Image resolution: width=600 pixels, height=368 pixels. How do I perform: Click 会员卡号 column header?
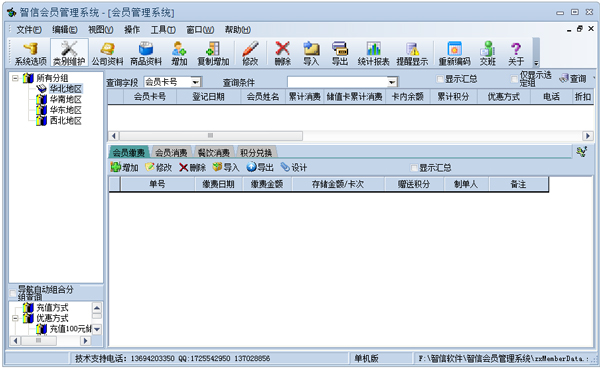[x=150, y=96]
